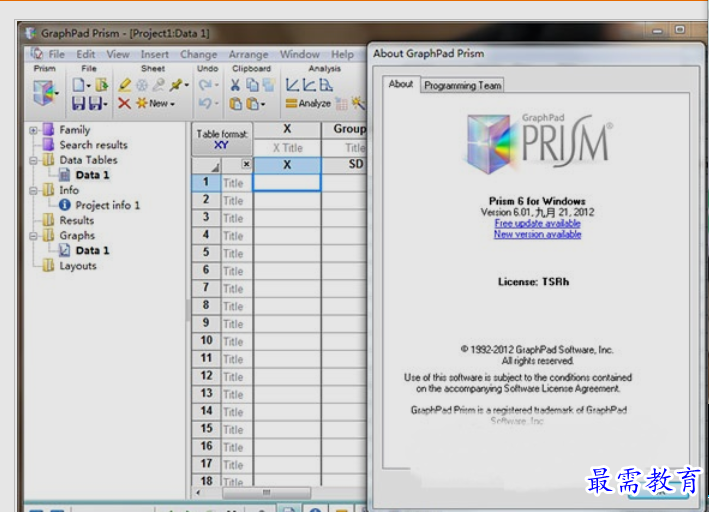Click the Copy icon in the Clipboard group
This screenshot has width=709, height=512.
[252, 85]
